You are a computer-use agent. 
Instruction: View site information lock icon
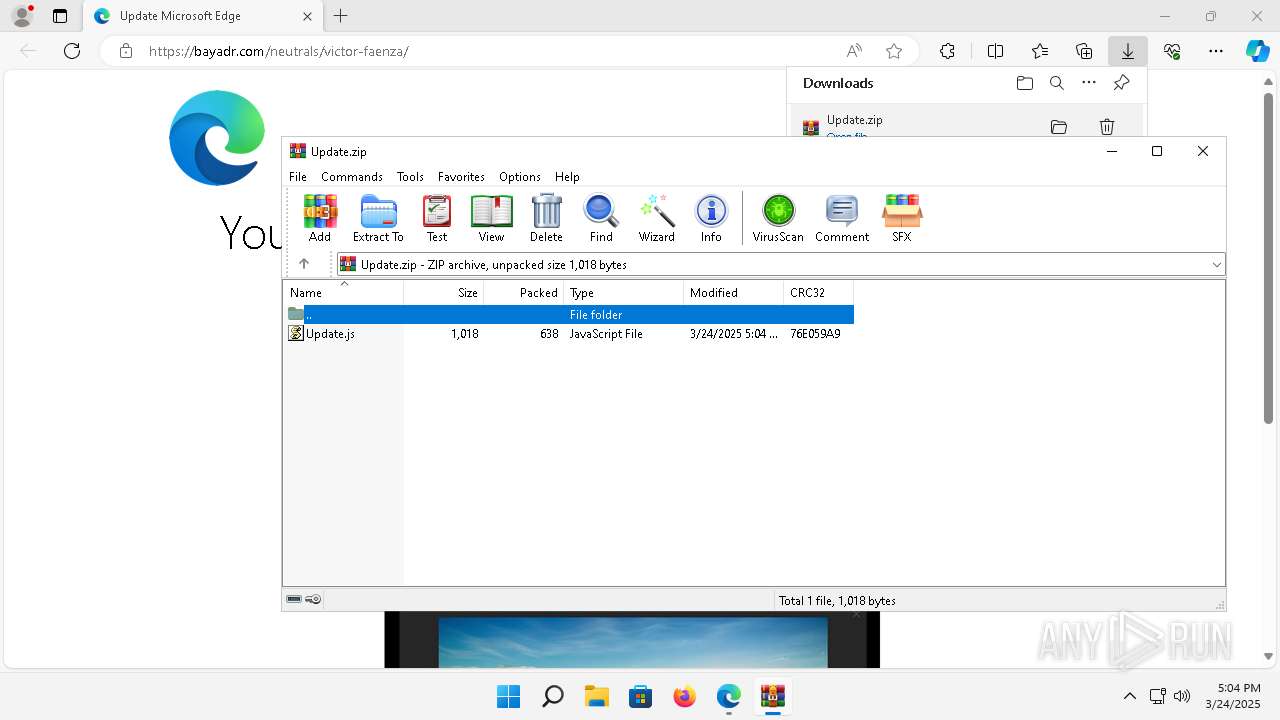pyautogui.click(x=126, y=51)
